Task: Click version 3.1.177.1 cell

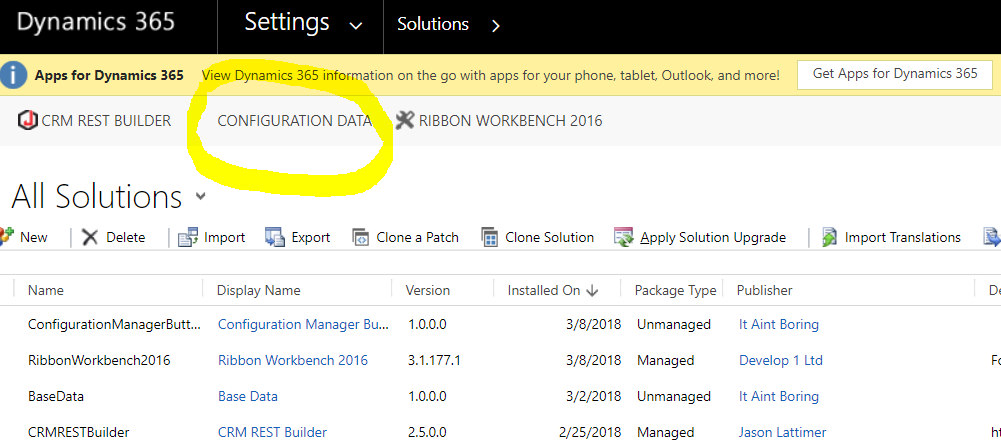Action: click(435, 360)
